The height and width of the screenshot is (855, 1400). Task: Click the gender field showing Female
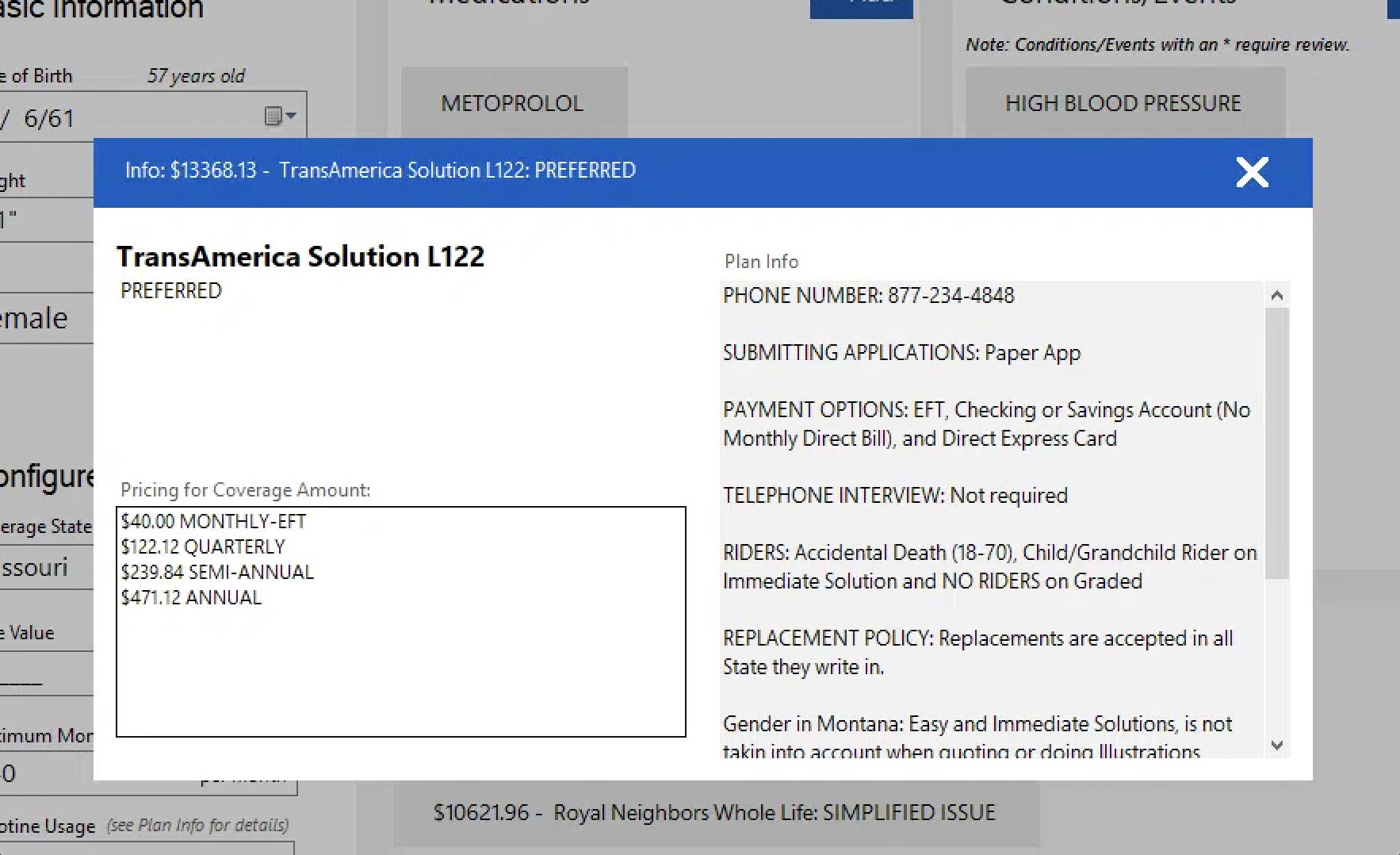tap(44, 319)
